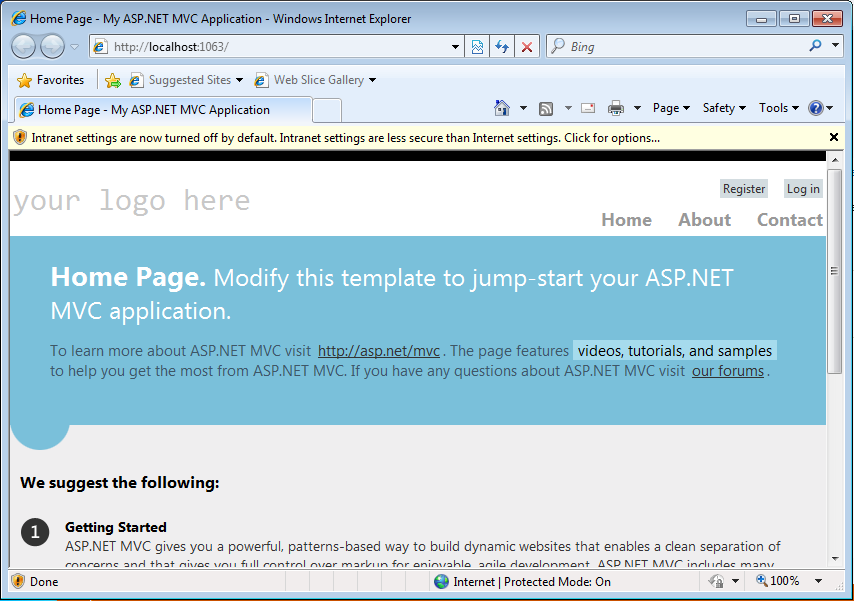Click the 'your logo here' text
This screenshot has height=601, width=854.
point(131,201)
